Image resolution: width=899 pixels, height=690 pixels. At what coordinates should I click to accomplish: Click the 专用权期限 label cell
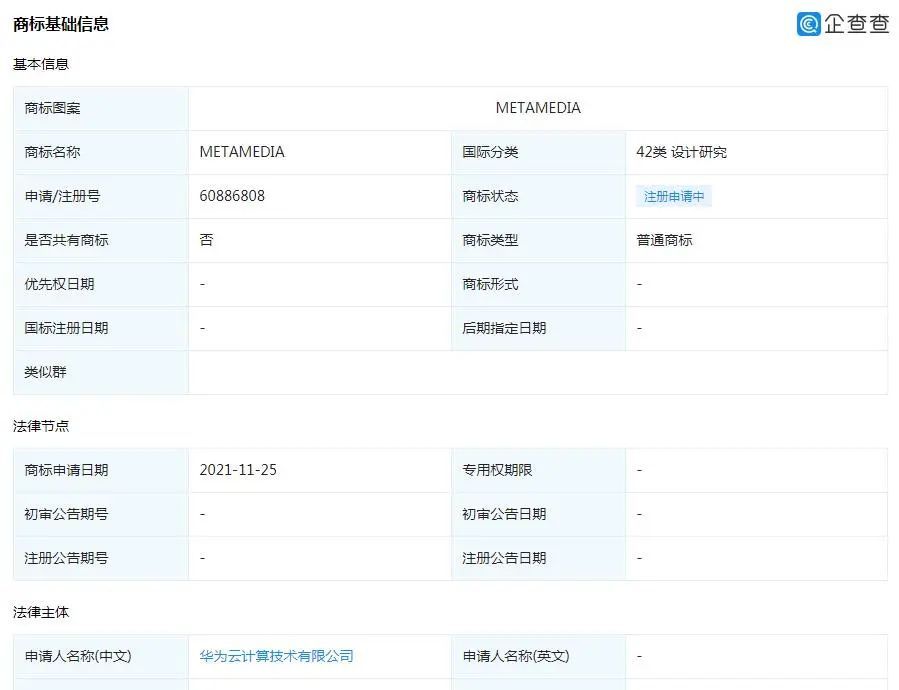[x=538, y=470]
